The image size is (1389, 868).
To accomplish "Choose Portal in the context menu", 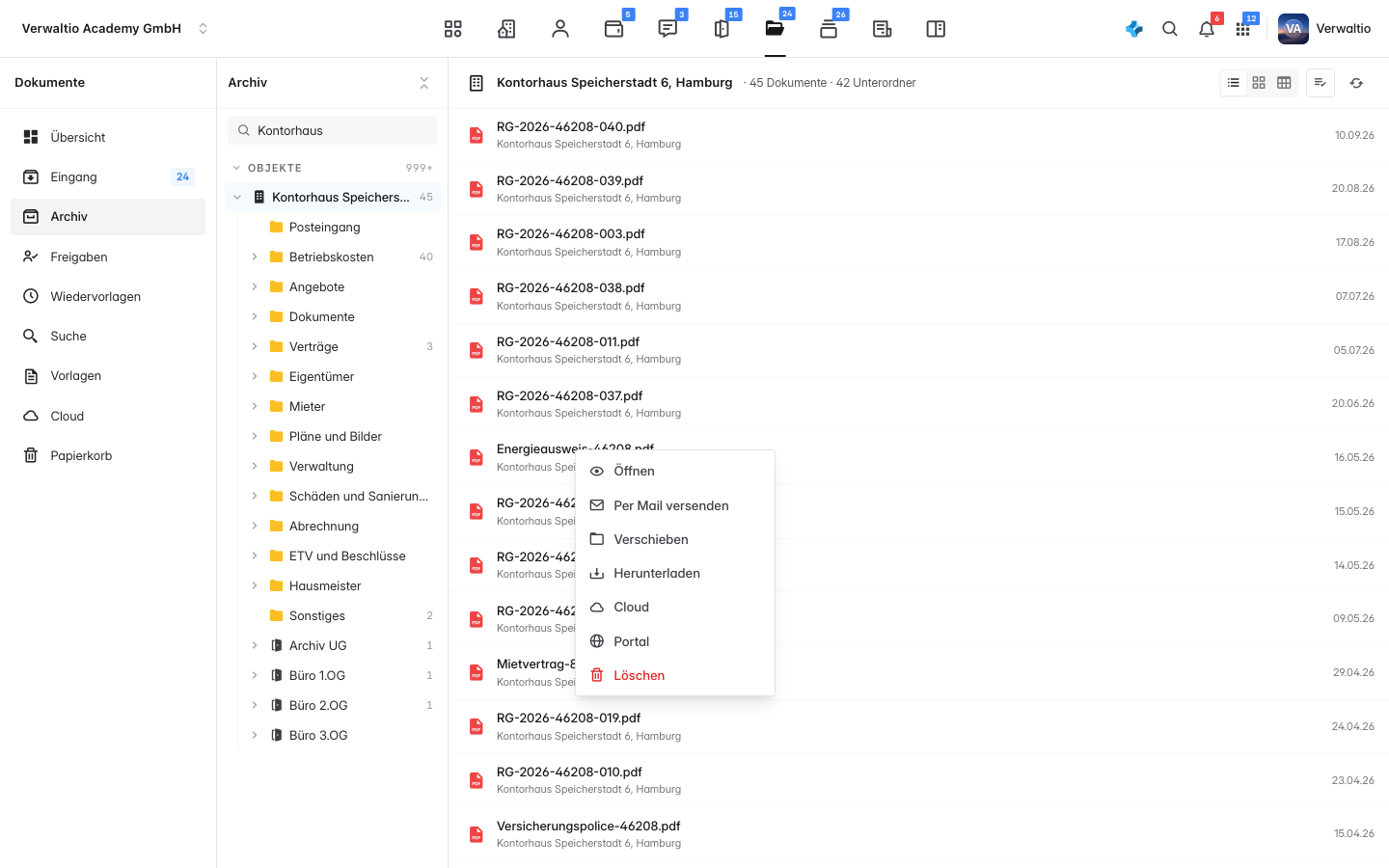I will click(675, 641).
